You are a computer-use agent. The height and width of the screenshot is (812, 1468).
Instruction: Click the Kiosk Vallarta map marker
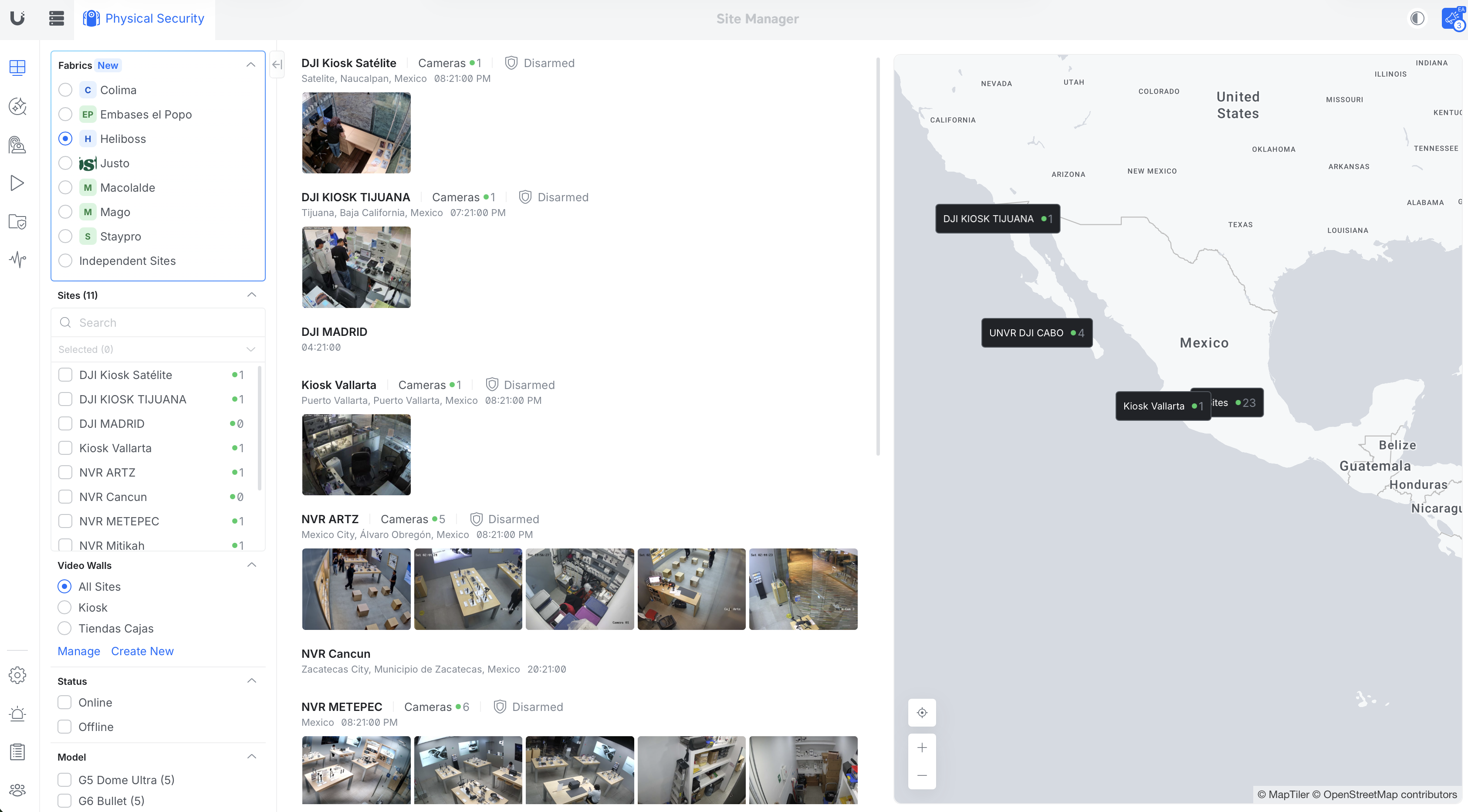coord(1163,406)
